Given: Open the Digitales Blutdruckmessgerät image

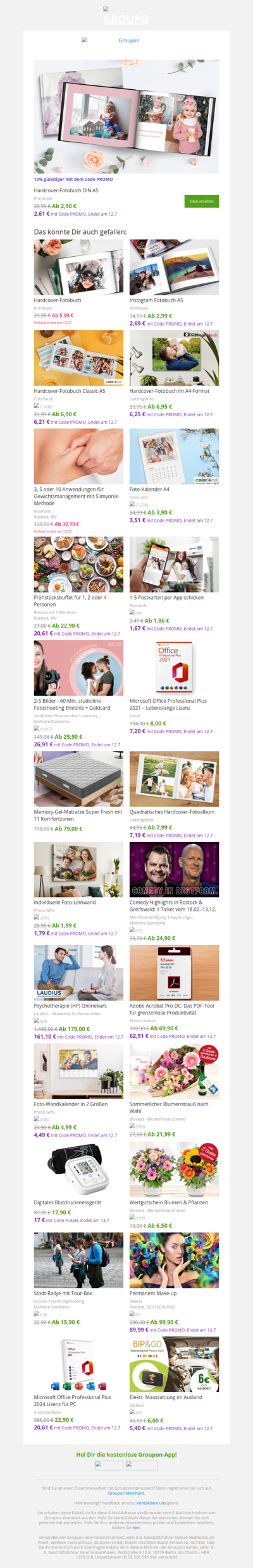Looking at the screenshot, I should (78, 1170).
